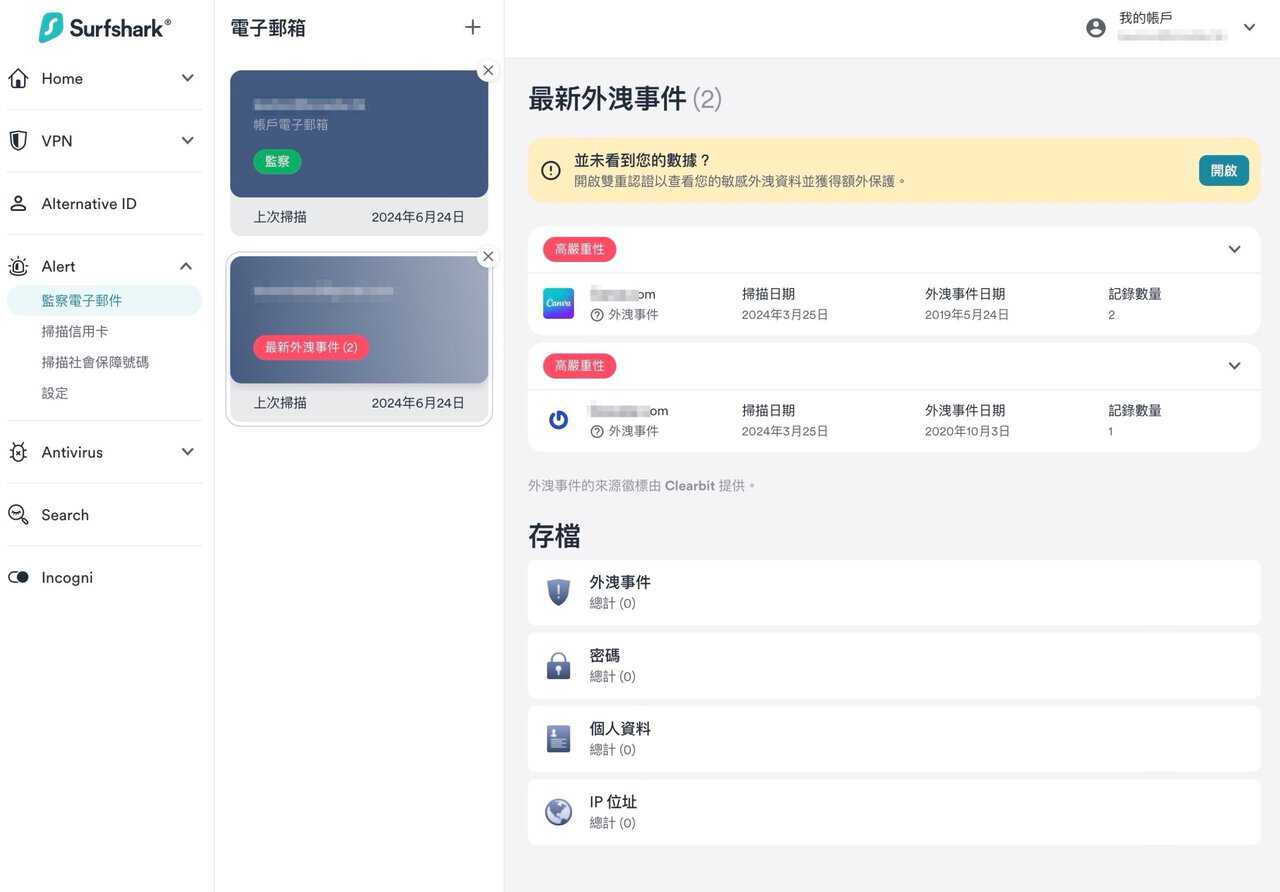Viewport: 1280px width, 892px height.
Task: Open Alternative ID in sidebar
Action: [88, 204]
